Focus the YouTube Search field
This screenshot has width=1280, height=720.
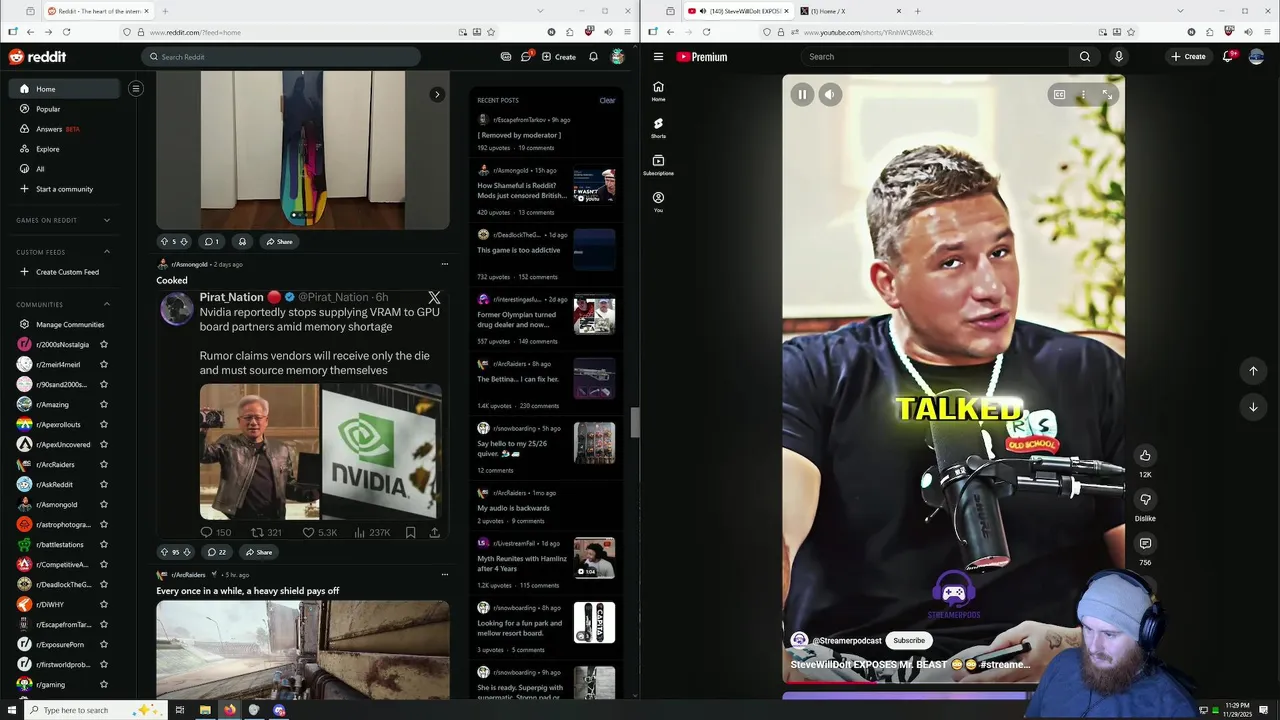(x=935, y=57)
